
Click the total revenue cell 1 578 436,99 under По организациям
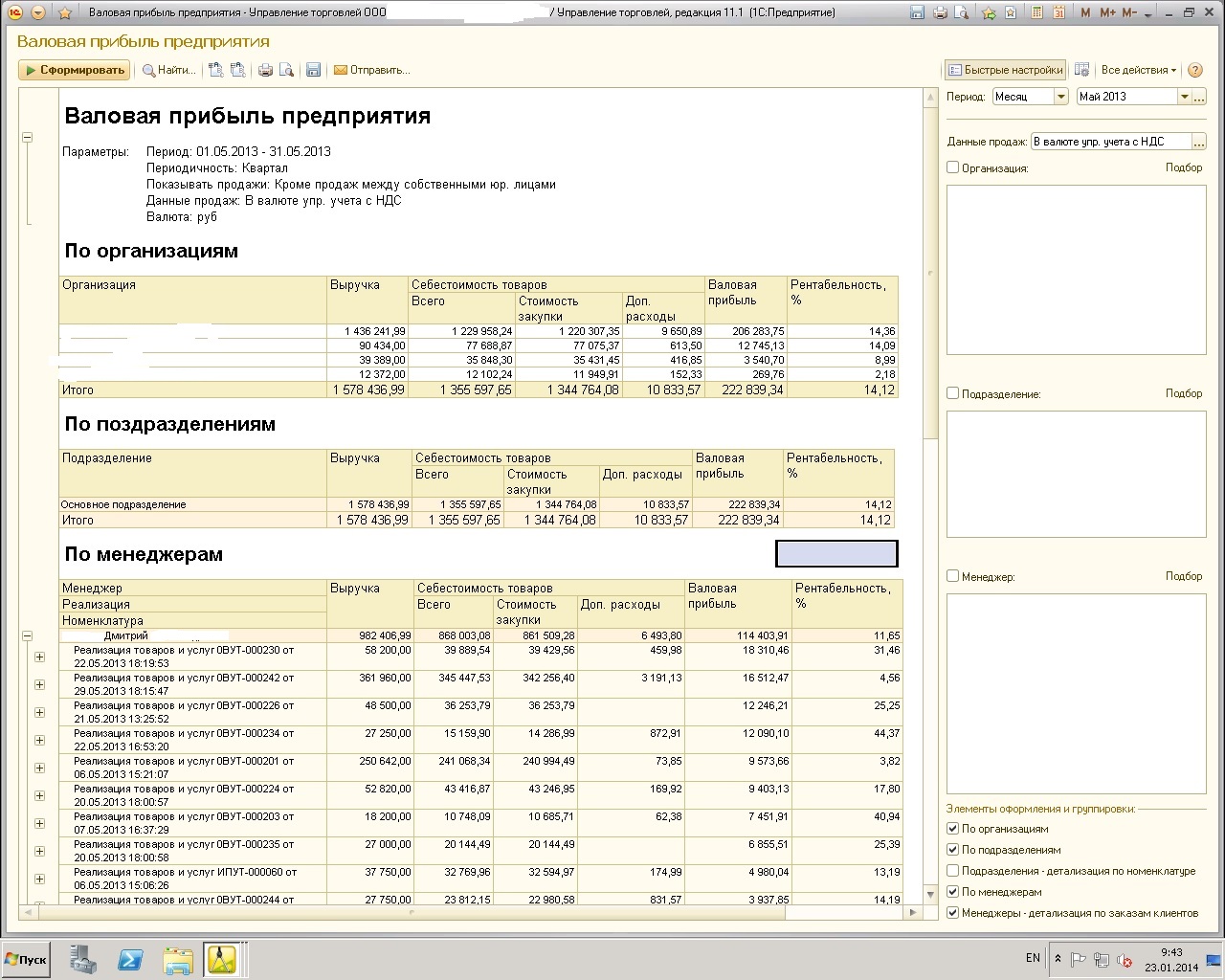(367, 390)
